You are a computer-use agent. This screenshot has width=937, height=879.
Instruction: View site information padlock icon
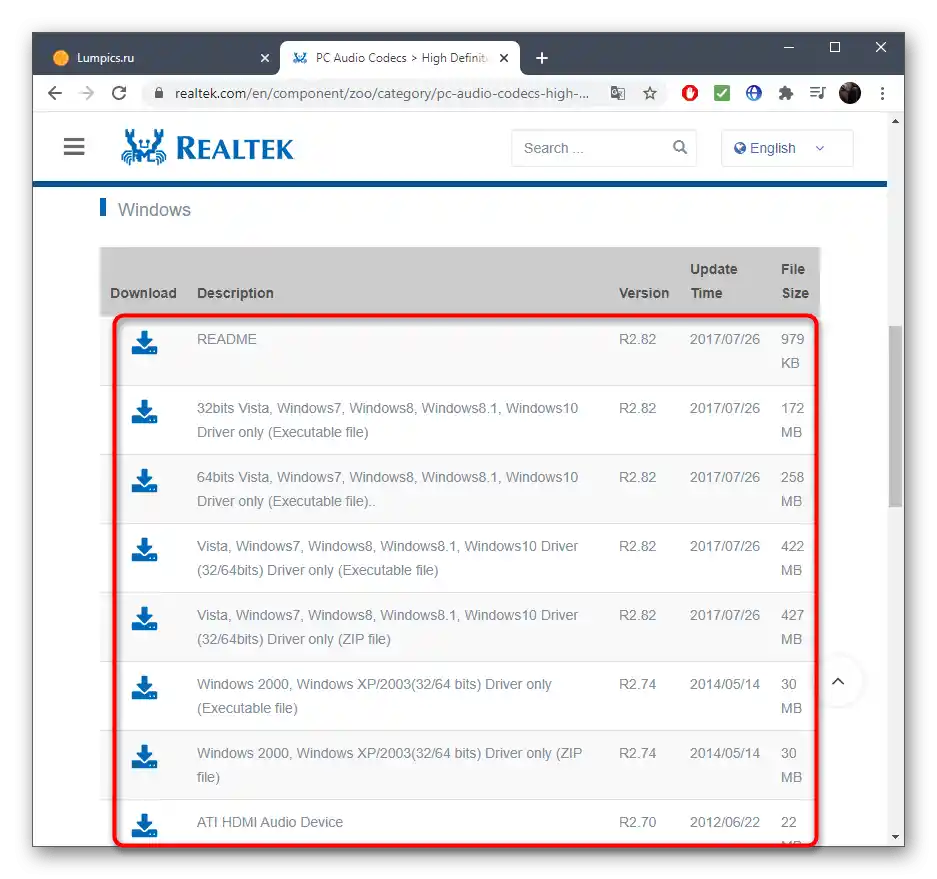click(x=158, y=93)
